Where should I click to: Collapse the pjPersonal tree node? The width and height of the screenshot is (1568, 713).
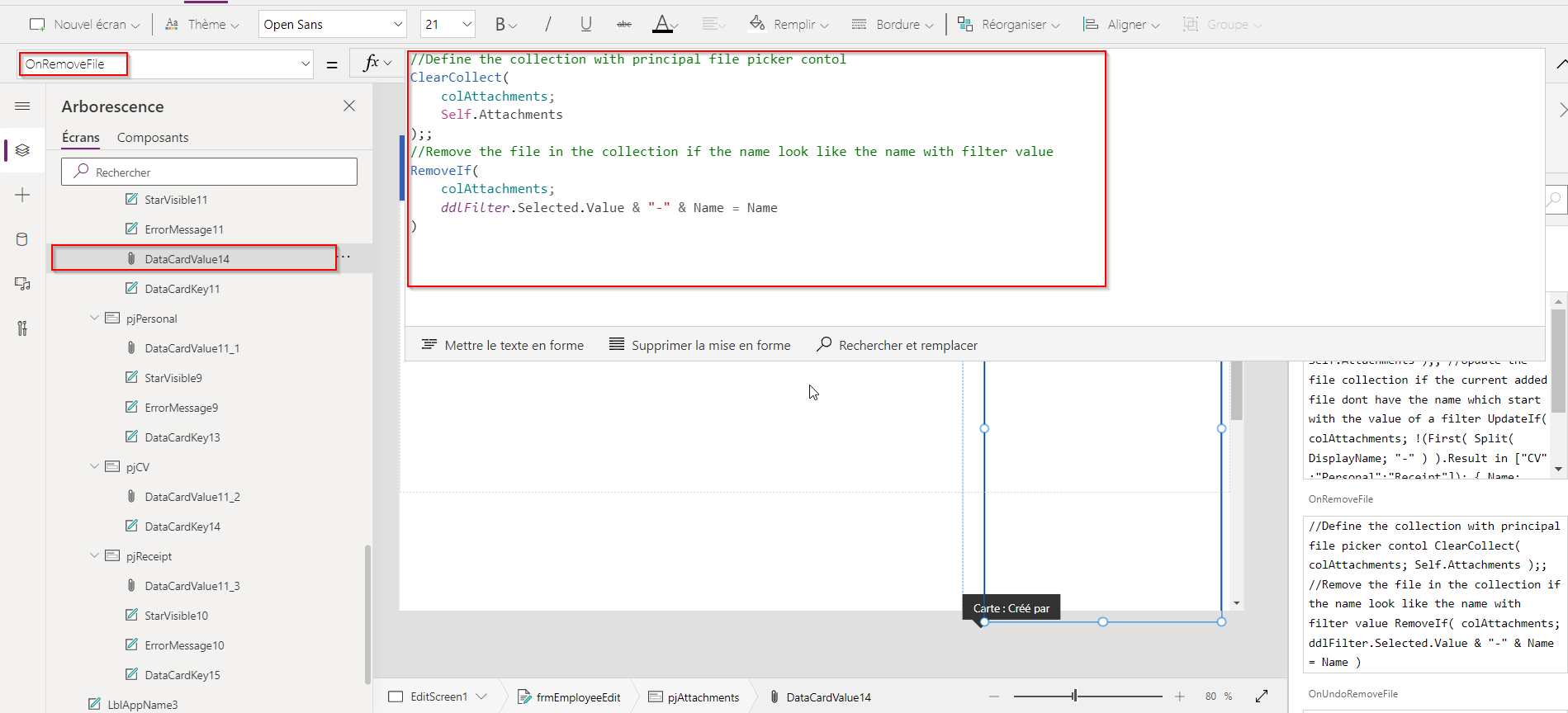pos(94,319)
